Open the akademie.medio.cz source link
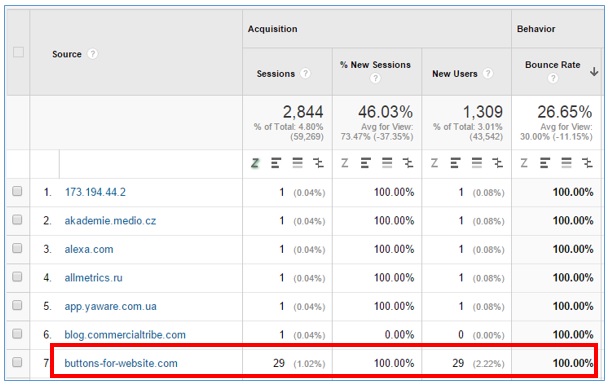The width and height of the screenshot is (609, 389). pyautogui.click(x=110, y=221)
